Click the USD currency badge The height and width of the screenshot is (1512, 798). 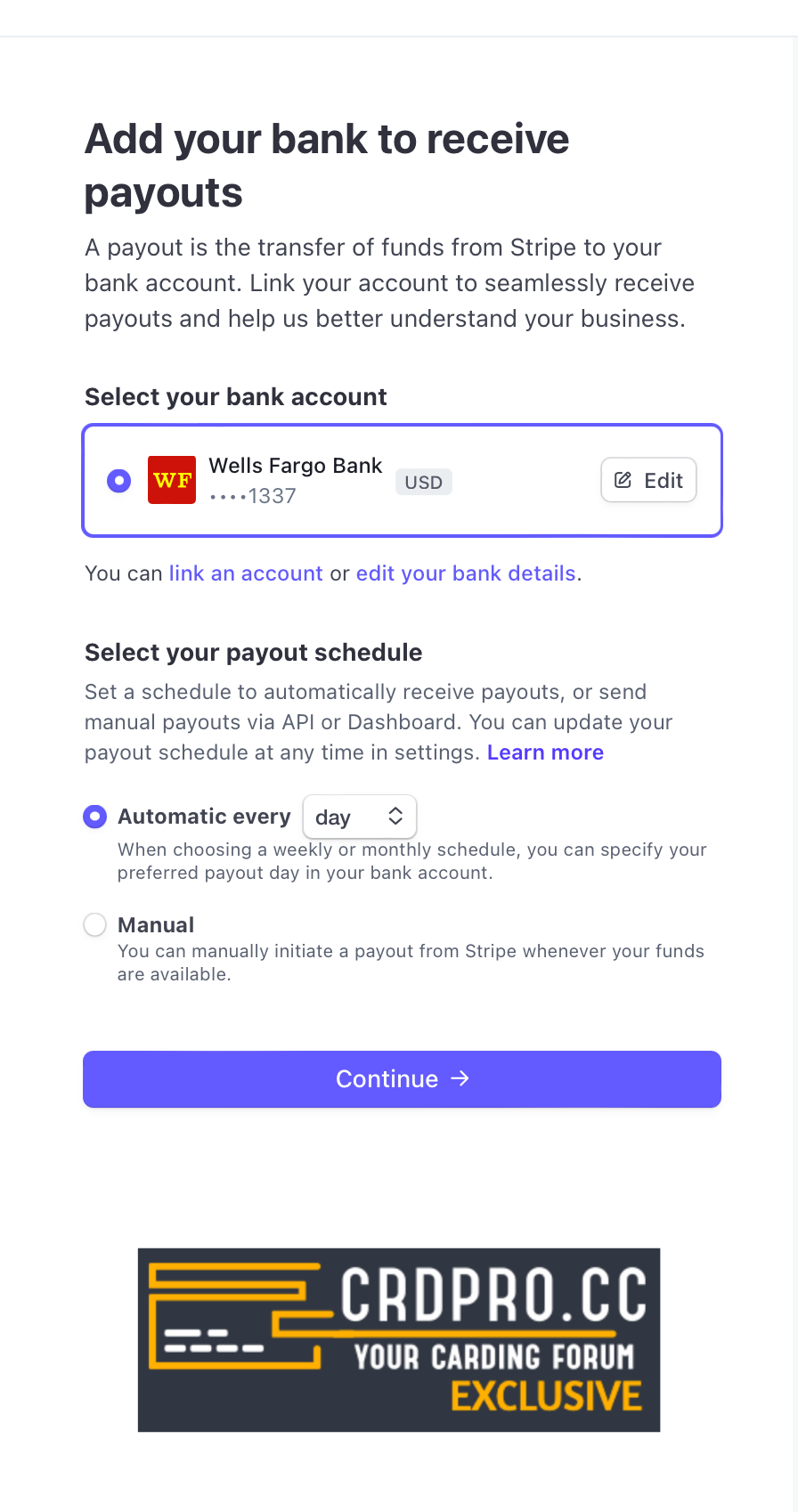tap(423, 482)
